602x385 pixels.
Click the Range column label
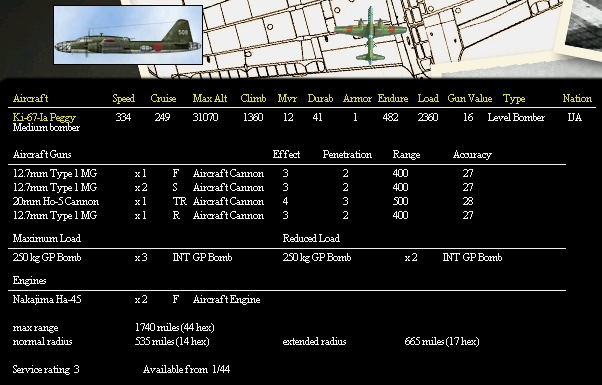point(406,155)
